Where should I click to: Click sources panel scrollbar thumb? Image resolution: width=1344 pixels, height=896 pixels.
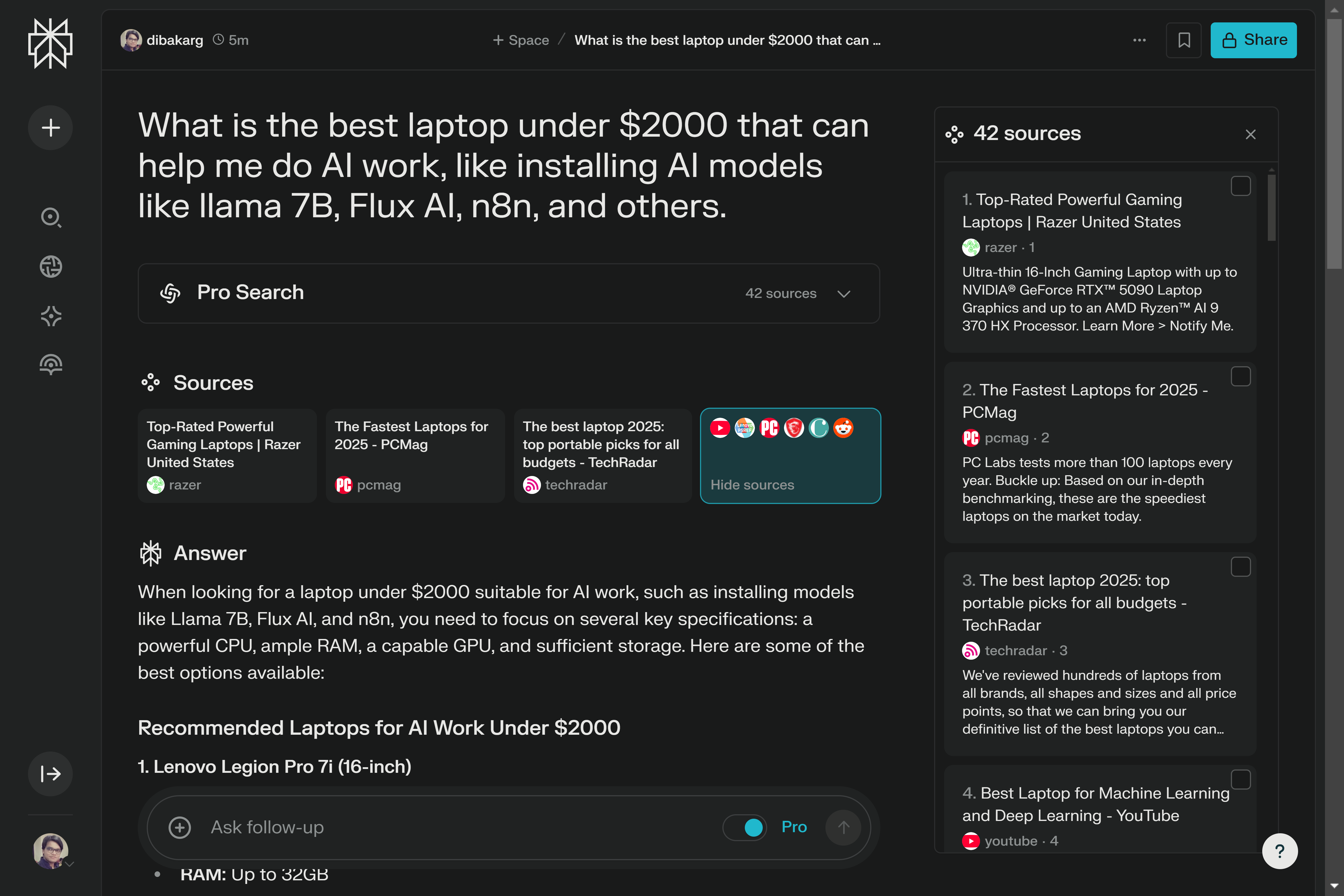(1271, 207)
